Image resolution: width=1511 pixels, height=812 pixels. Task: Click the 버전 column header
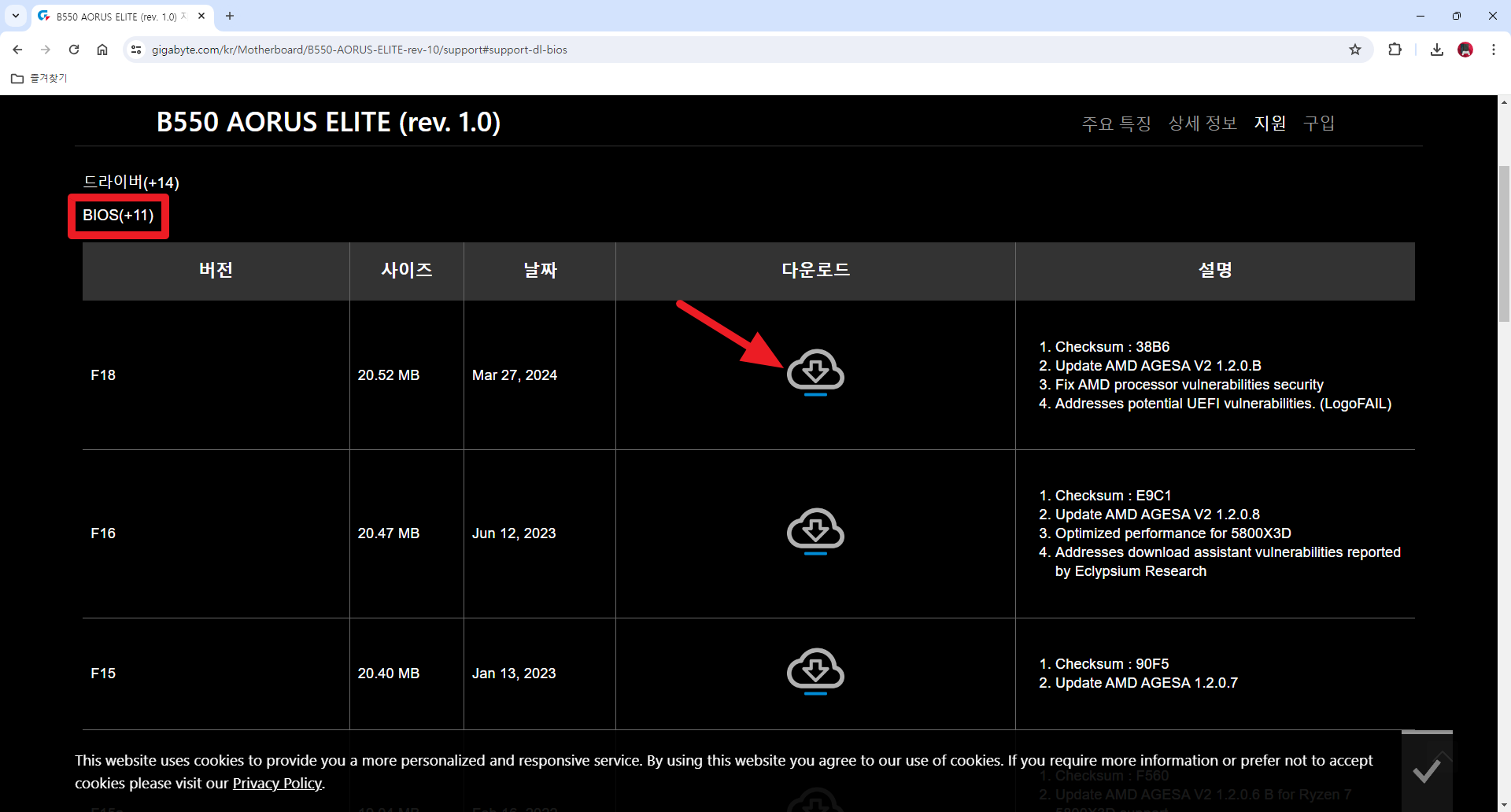[x=216, y=270]
